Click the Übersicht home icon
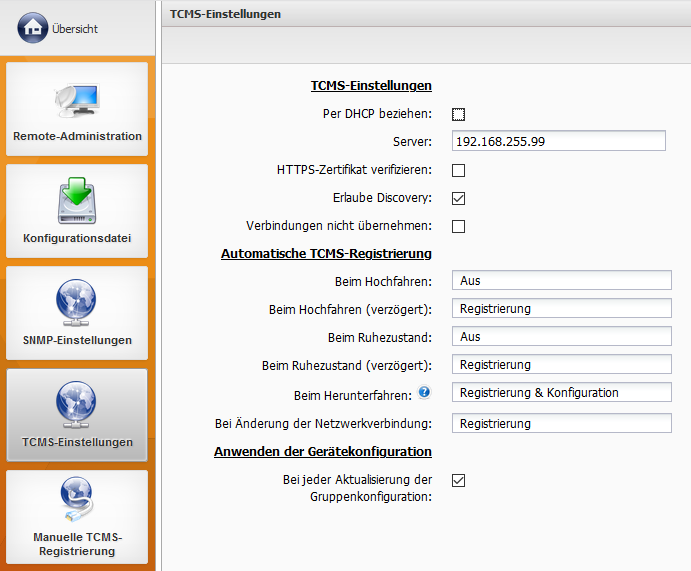691x571 pixels. 33,28
